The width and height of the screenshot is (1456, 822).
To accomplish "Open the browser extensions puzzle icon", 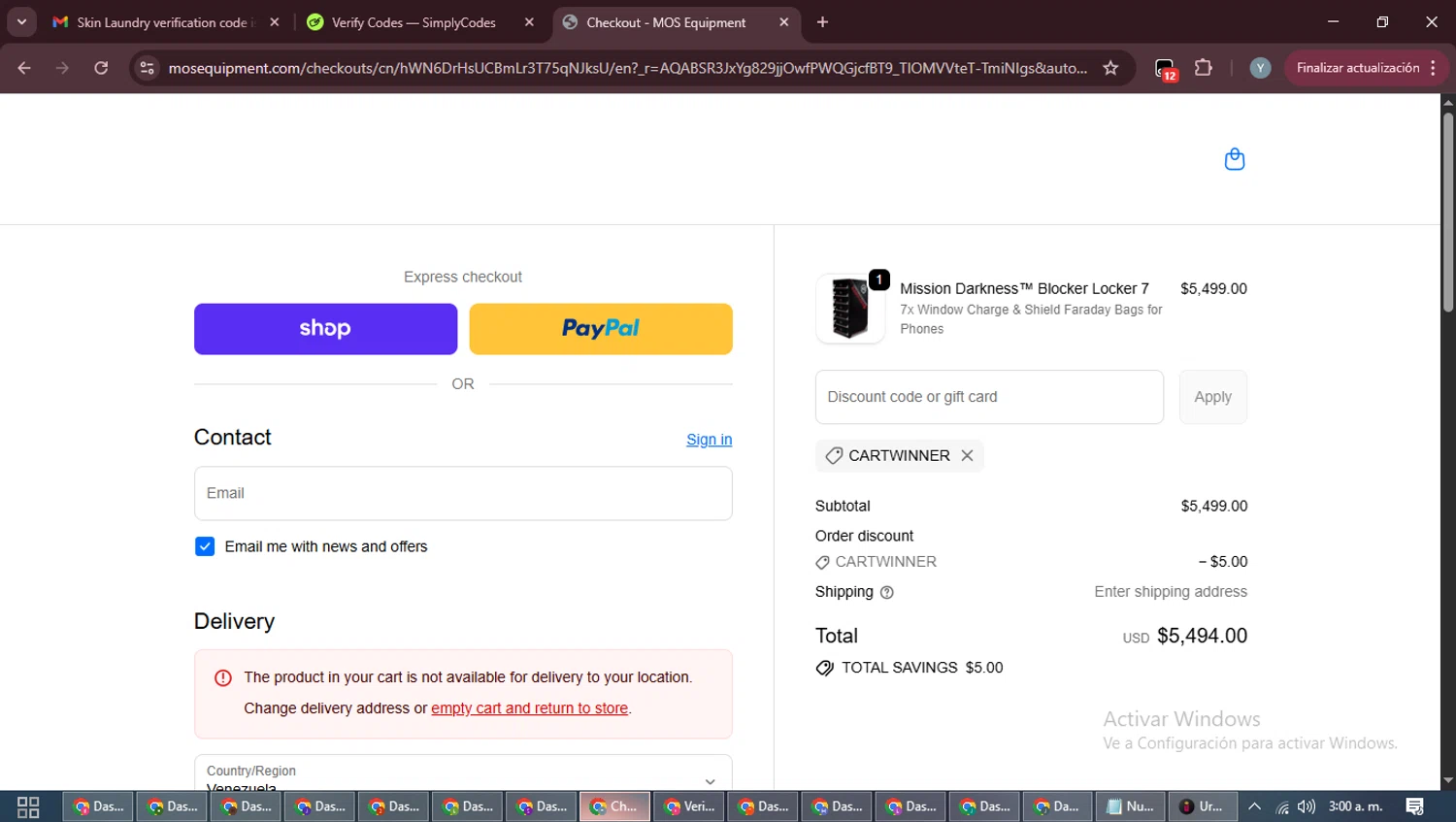I will click(x=1204, y=68).
